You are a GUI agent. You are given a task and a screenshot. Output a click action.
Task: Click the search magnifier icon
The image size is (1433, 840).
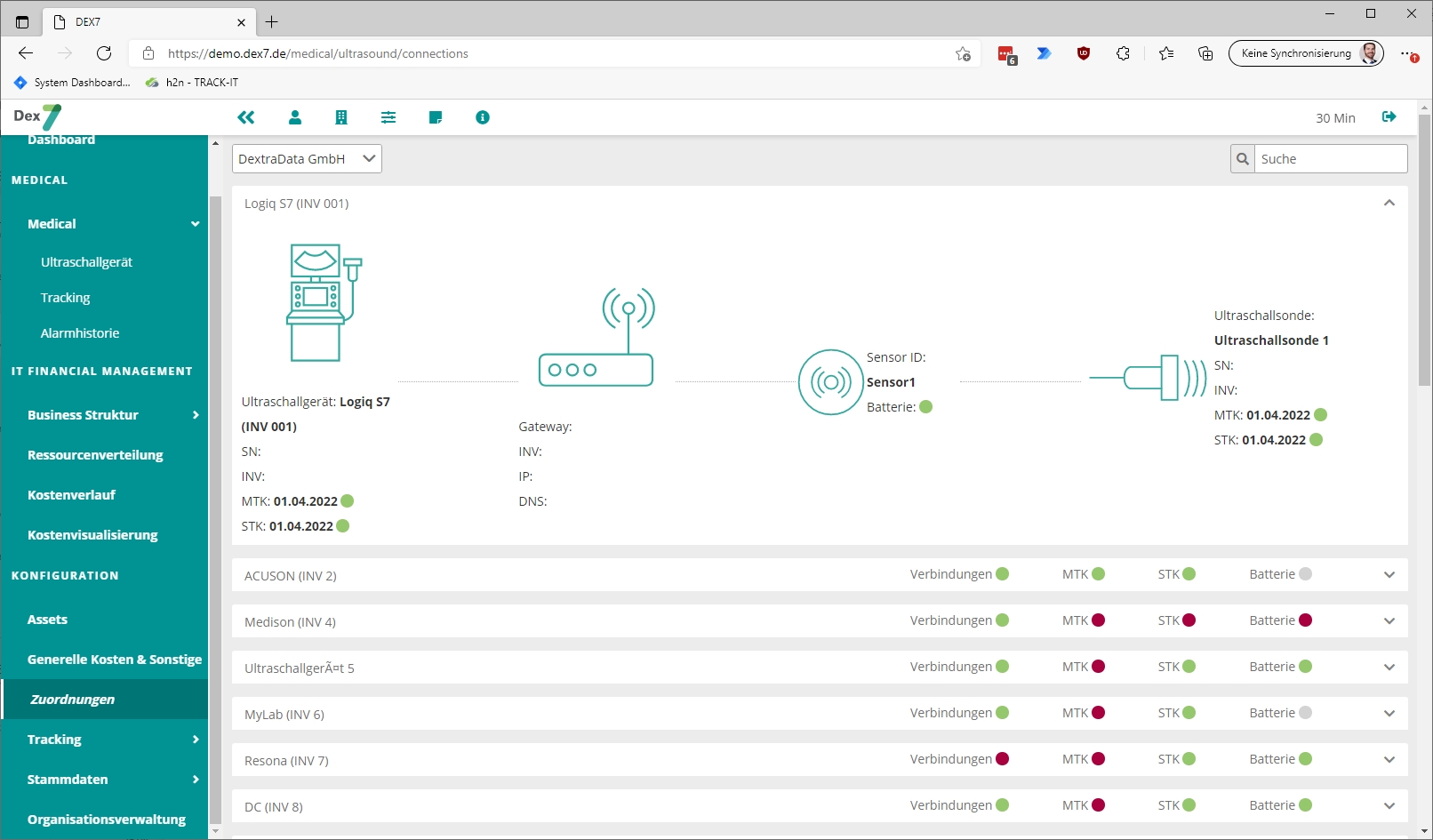pyautogui.click(x=1243, y=159)
